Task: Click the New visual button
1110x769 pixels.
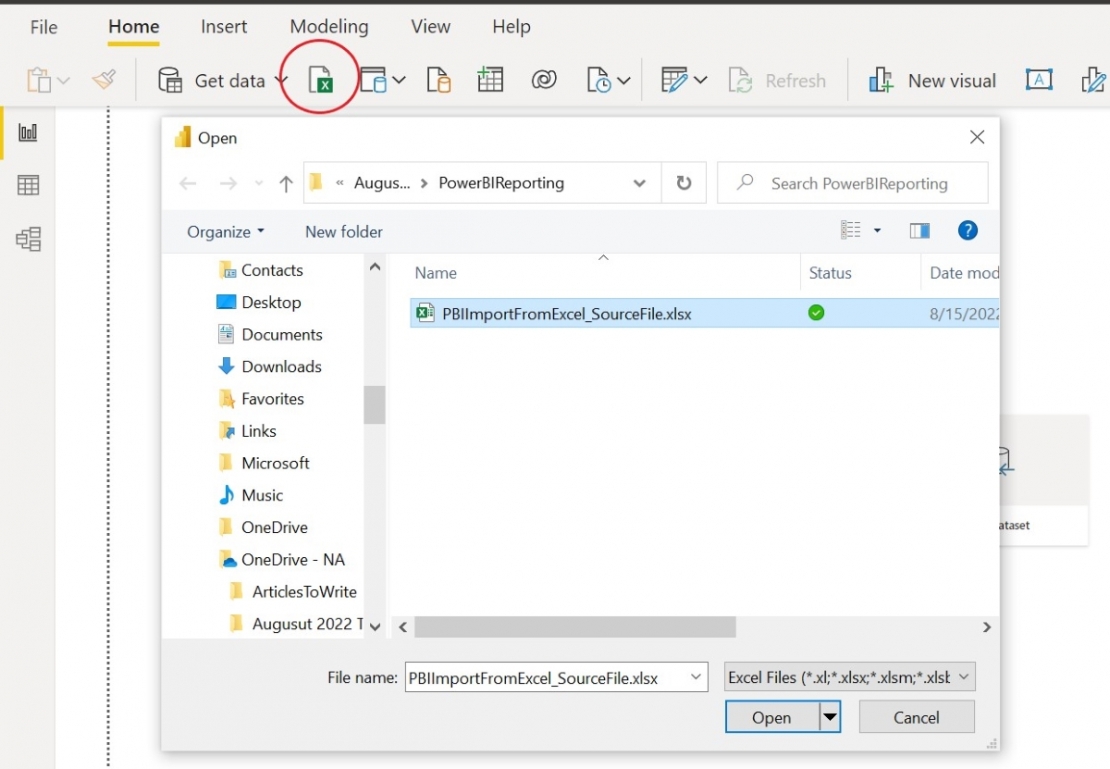Action: coord(932,81)
